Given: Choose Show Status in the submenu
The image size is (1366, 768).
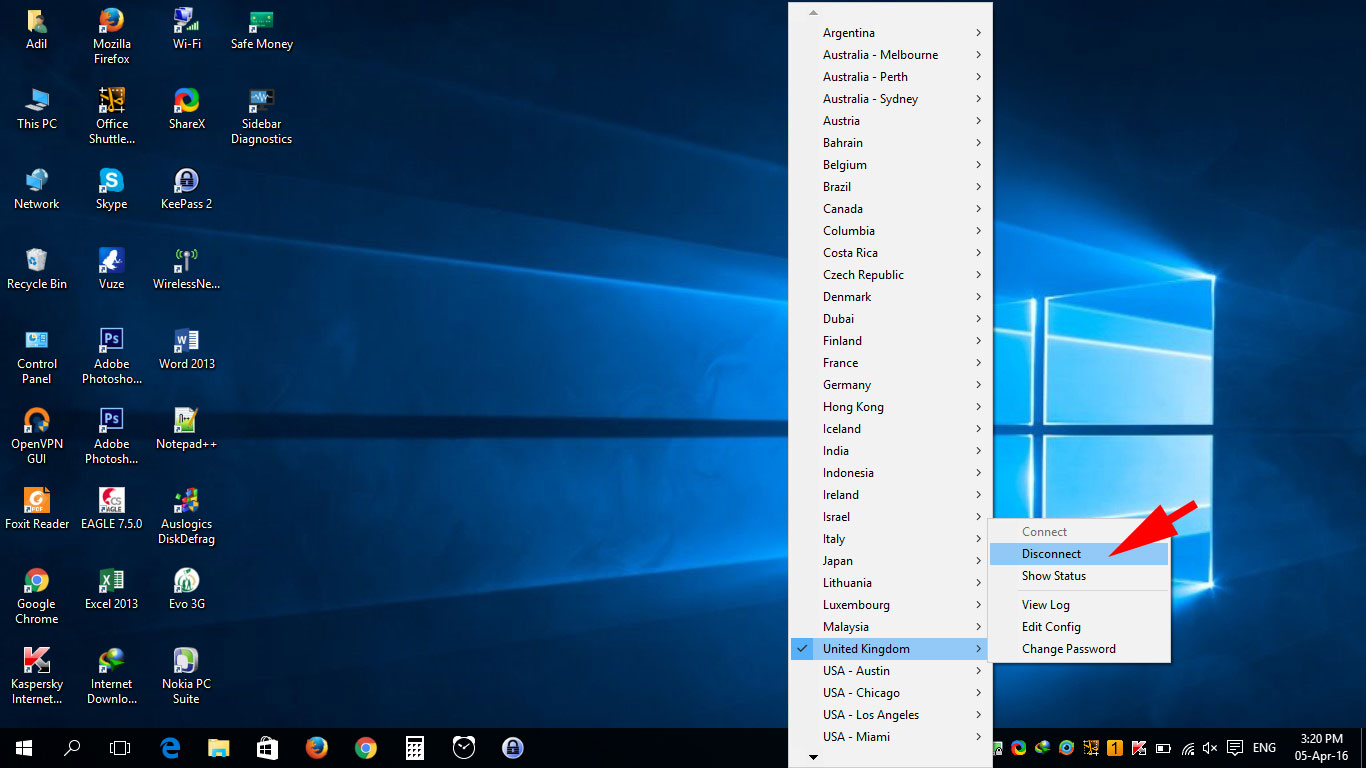Looking at the screenshot, I should pos(1053,576).
